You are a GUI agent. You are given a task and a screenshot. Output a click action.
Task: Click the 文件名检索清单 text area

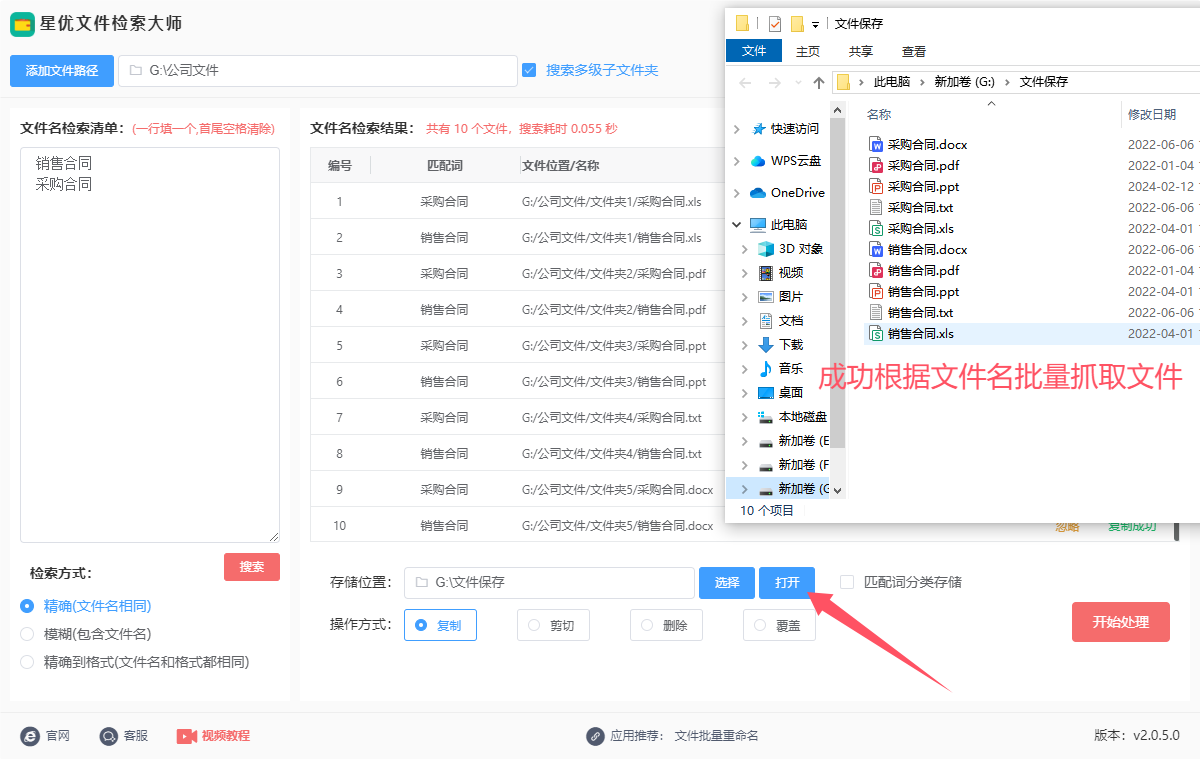[150, 345]
